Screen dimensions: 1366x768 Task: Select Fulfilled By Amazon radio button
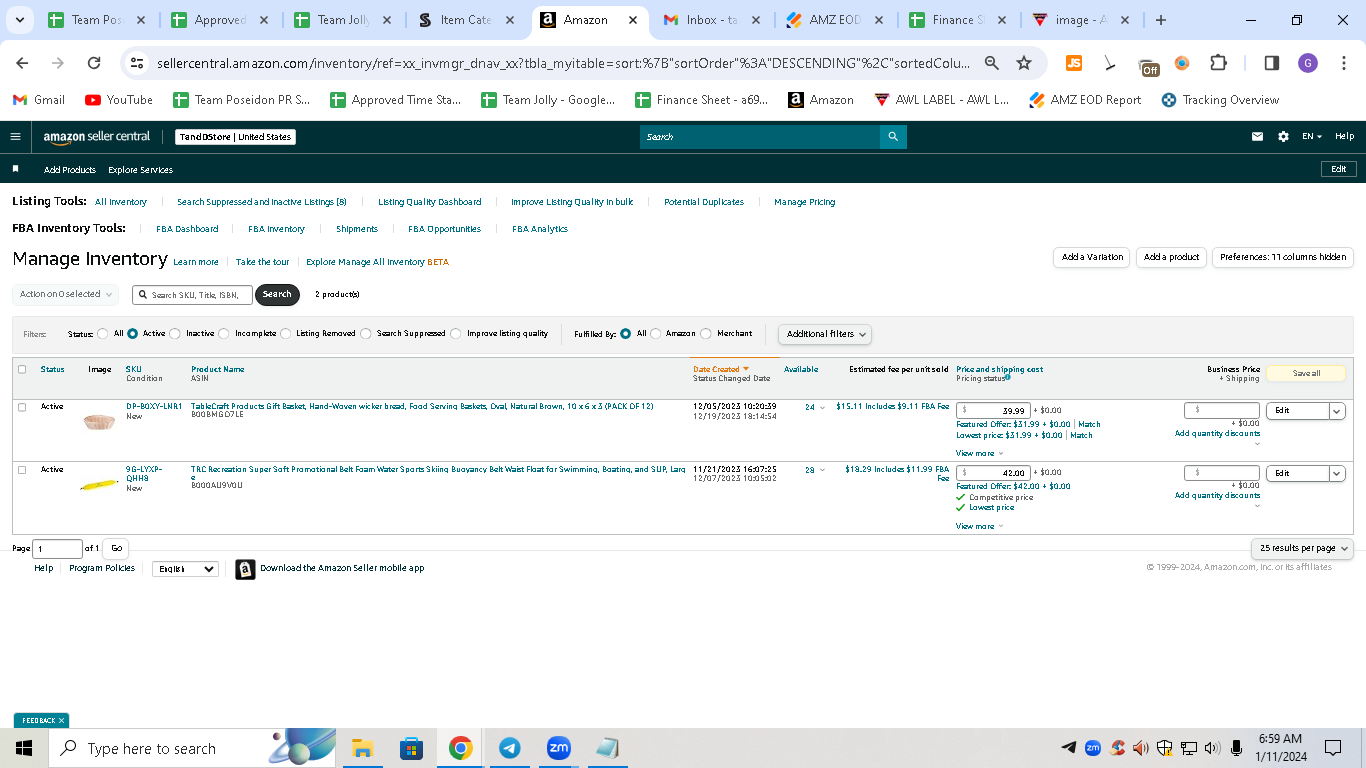(656, 334)
